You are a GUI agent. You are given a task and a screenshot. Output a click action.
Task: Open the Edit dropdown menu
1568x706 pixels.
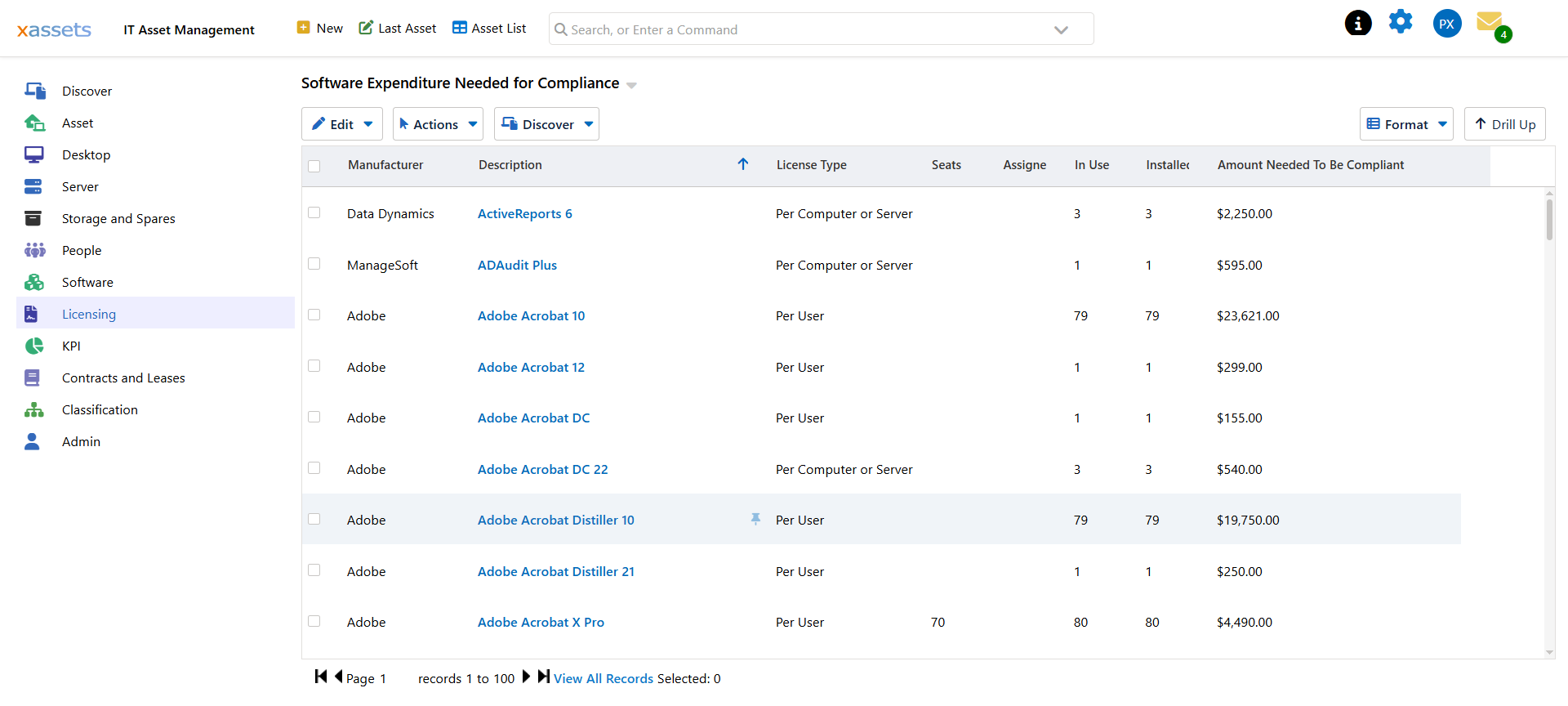point(342,124)
